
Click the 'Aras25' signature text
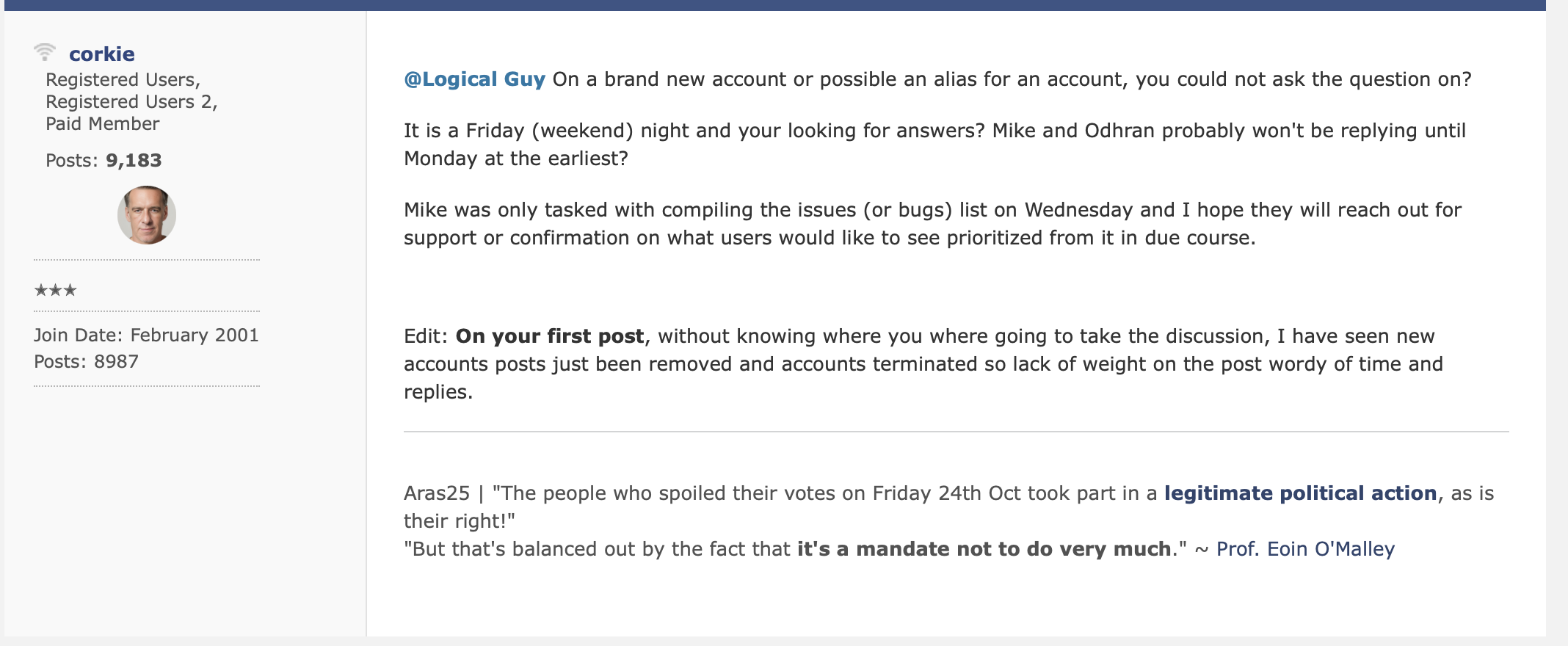click(x=437, y=493)
